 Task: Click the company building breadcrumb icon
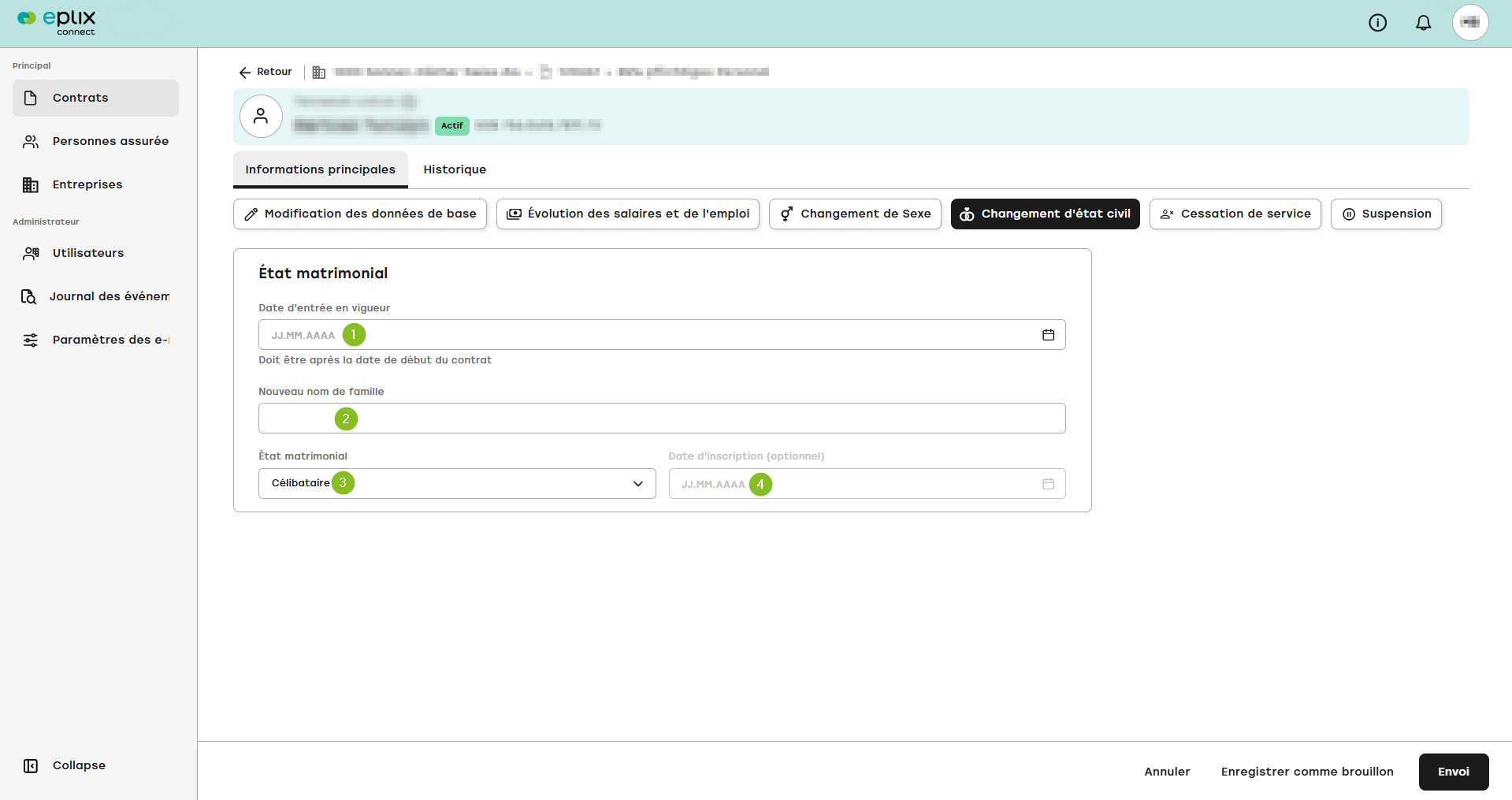[x=319, y=73]
